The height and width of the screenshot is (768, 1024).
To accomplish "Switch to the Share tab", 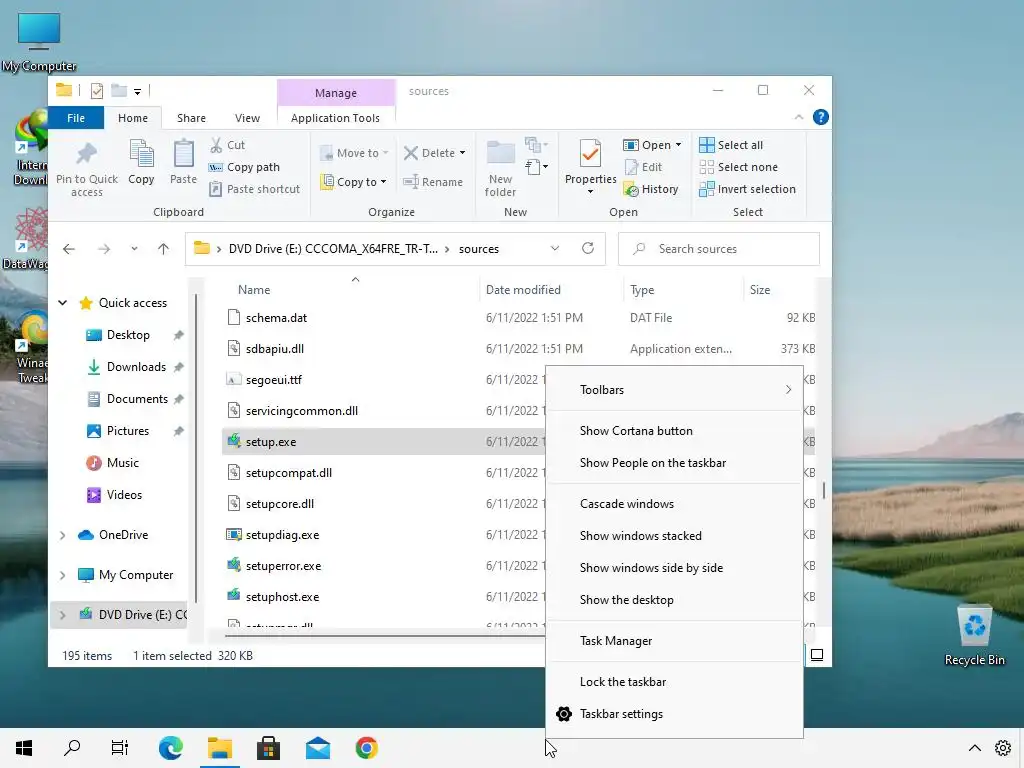I will [191, 118].
